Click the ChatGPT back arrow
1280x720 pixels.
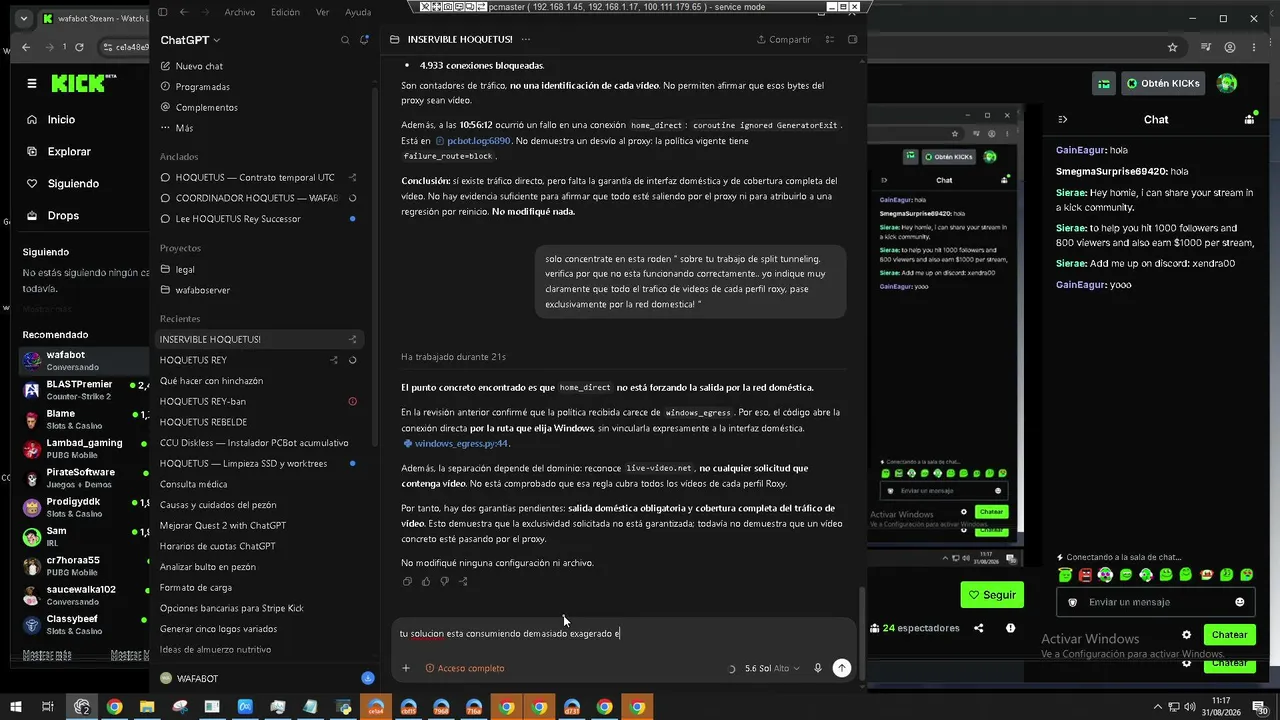pos(184,12)
